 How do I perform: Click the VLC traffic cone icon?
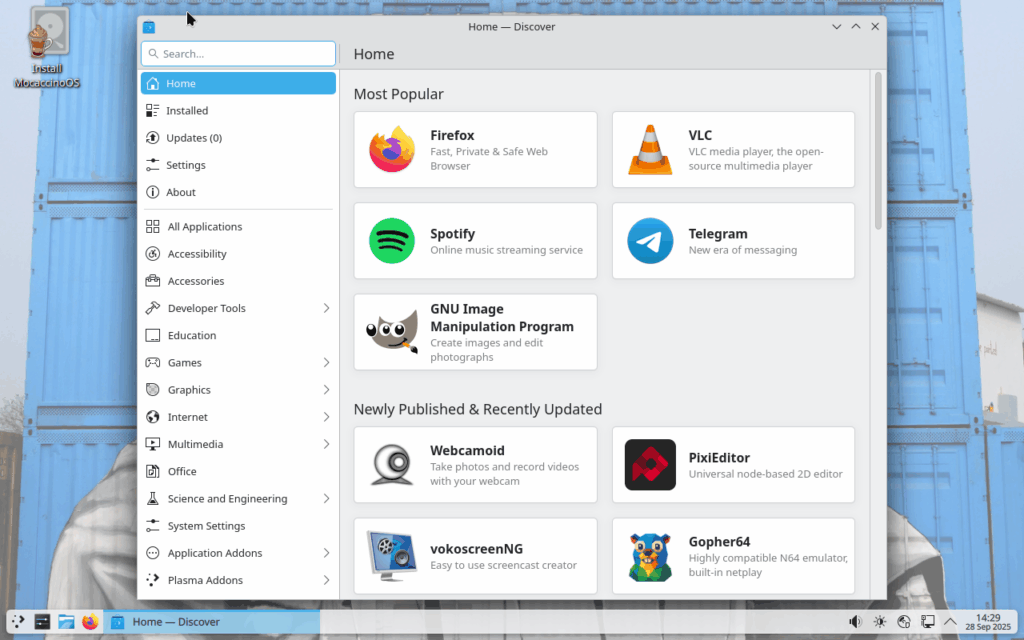(650, 150)
